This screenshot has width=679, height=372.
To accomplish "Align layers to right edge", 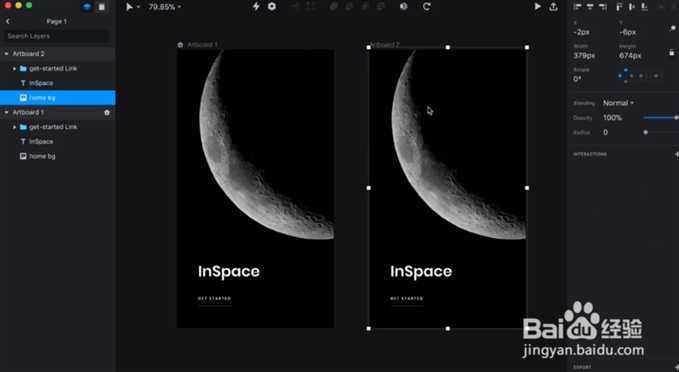I will pyautogui.click(x=602, y=6).
